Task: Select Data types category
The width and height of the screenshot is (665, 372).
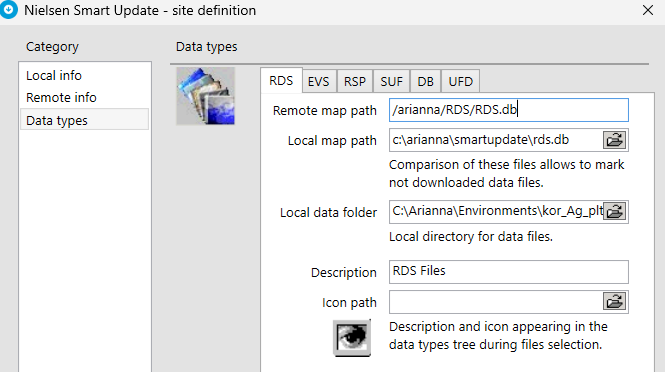Action: [x=84, y=120]
